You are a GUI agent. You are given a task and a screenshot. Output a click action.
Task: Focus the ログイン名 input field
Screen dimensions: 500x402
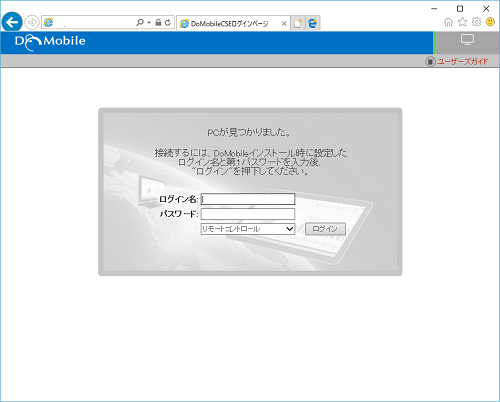click(248, 199)
